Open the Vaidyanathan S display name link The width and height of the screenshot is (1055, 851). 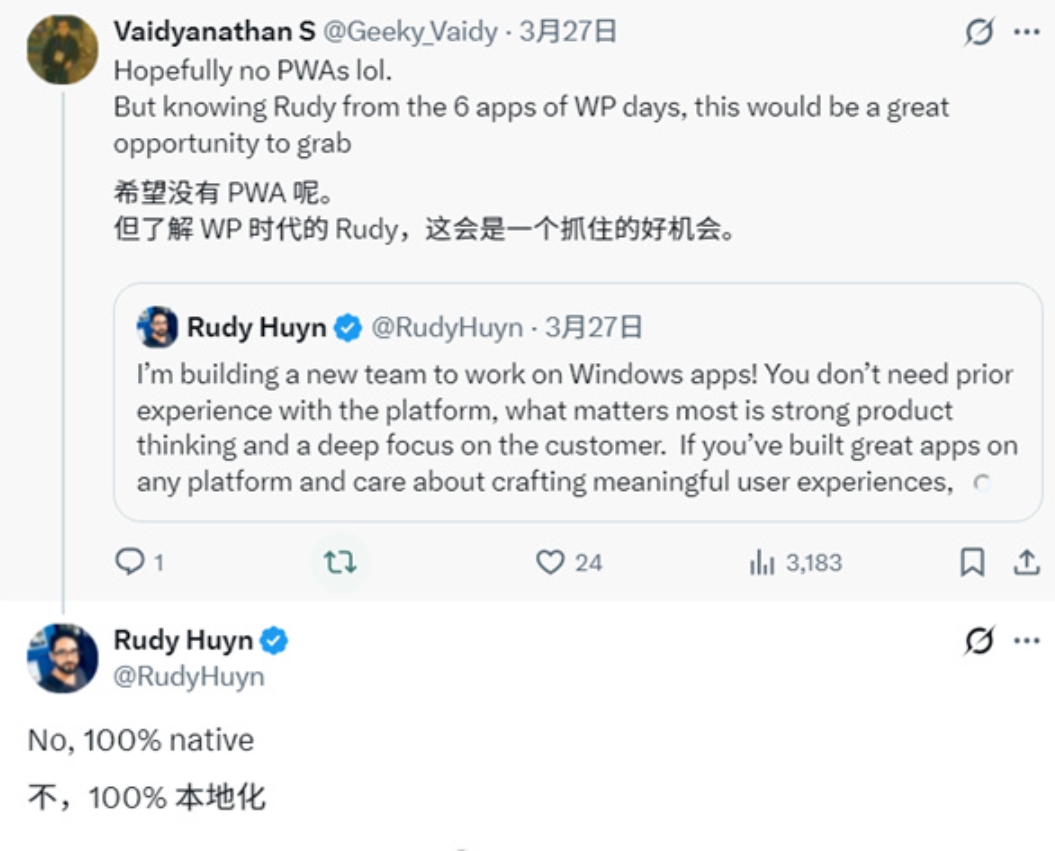coord(214,32)
